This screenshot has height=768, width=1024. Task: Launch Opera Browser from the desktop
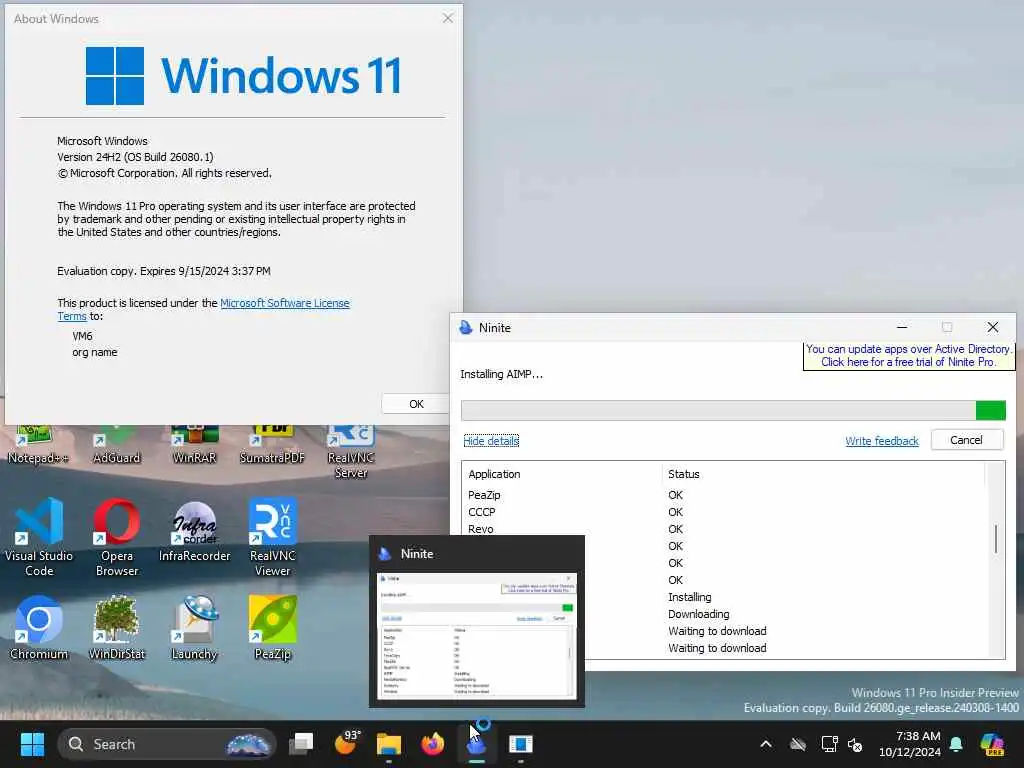tap(117, 537)
